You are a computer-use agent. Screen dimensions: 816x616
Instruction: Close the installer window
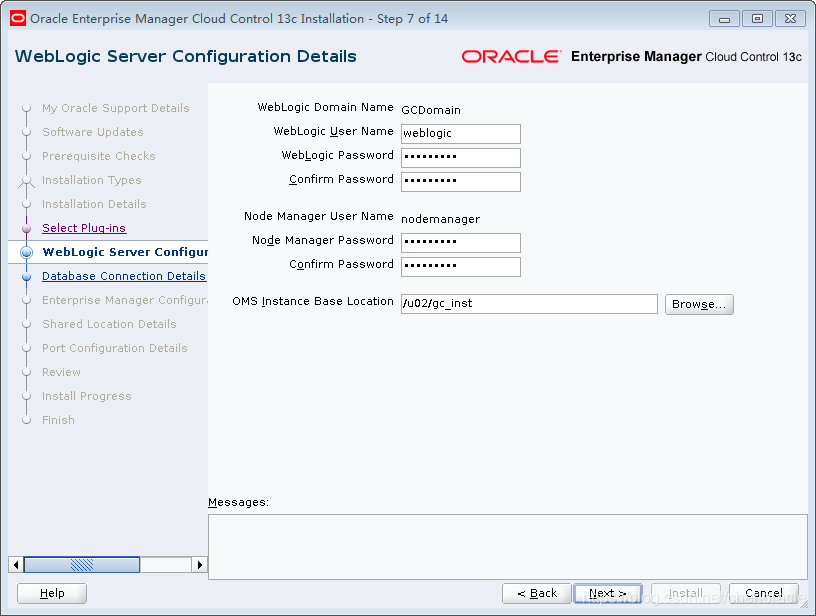coord(790,19)
